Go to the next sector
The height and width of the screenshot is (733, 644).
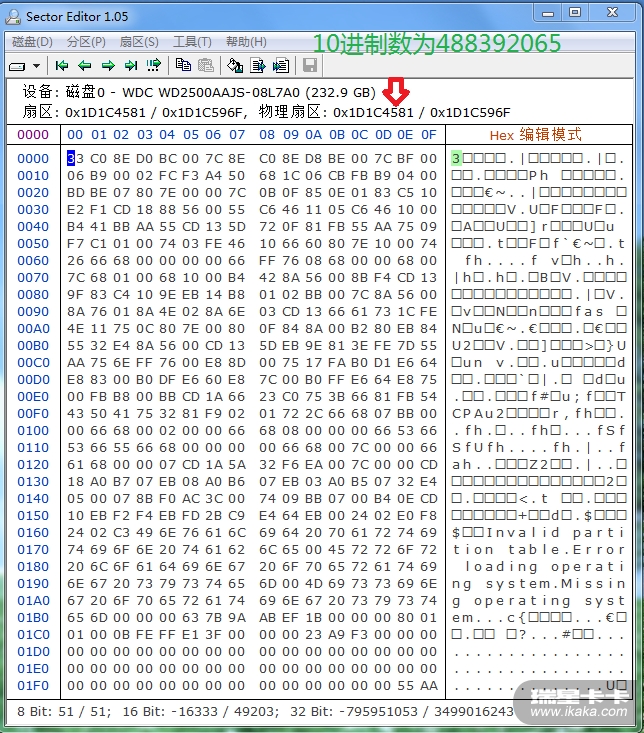pos(108,65)
